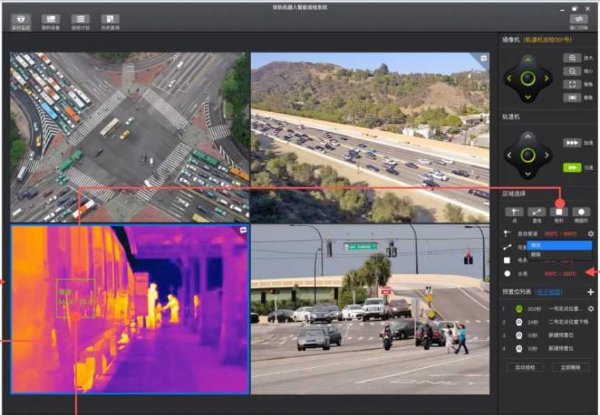Open the second top toolbar tab for devices

click(50, 20)
